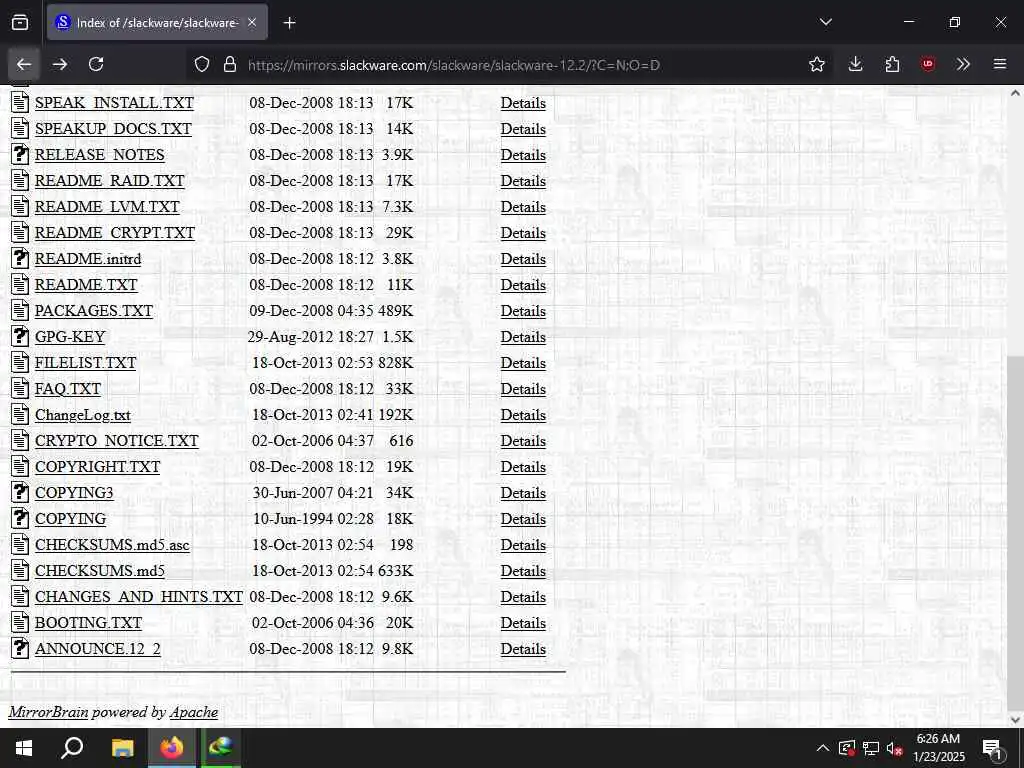This screenshot has height=768, width=1024.
Task: Open CHANGES_AND_HINTS.TXT
Action: (x=138, y=597)
